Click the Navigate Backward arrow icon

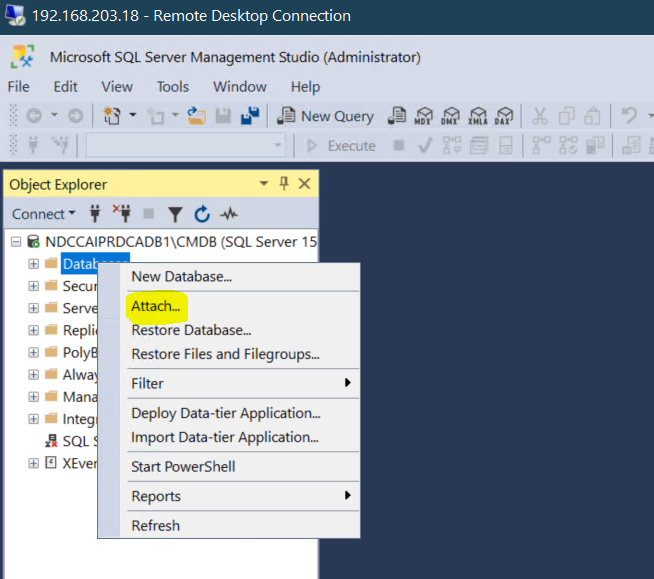34,115
